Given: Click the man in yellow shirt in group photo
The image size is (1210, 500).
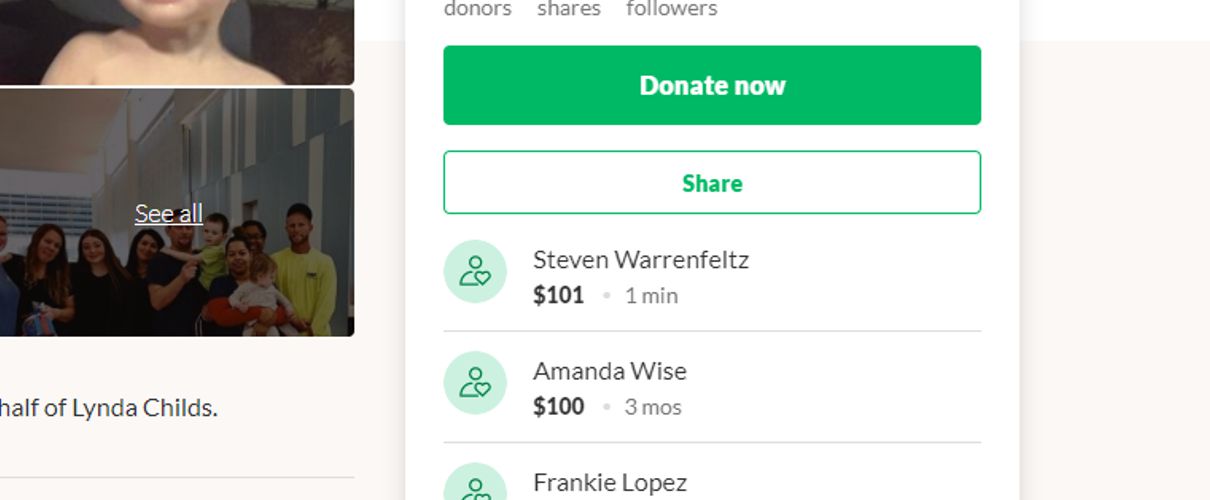Looking at the screenshot, I should 304,272.
